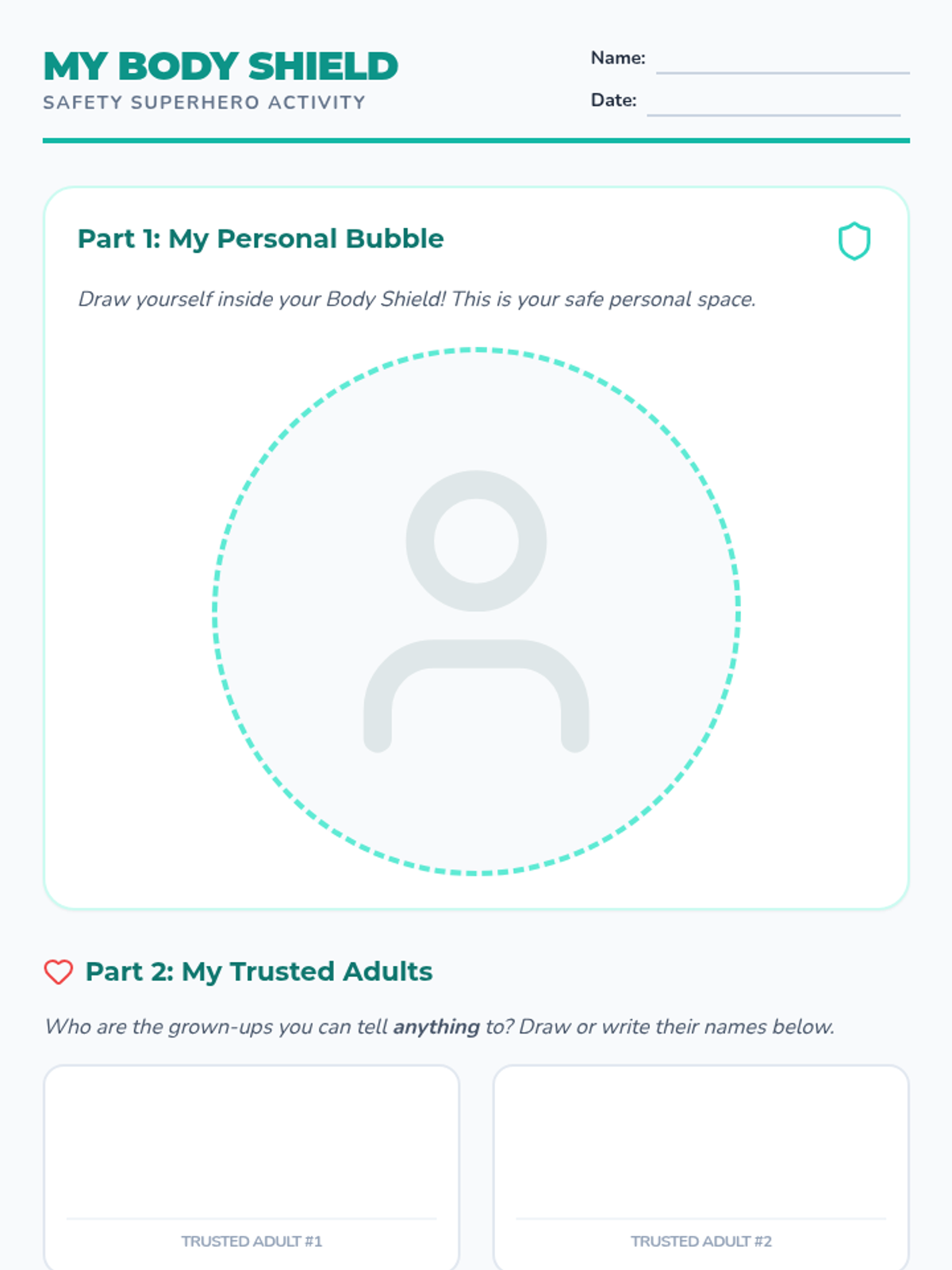Click the 'Name:' label
952x1270 pixels.
tap(618, 58)
